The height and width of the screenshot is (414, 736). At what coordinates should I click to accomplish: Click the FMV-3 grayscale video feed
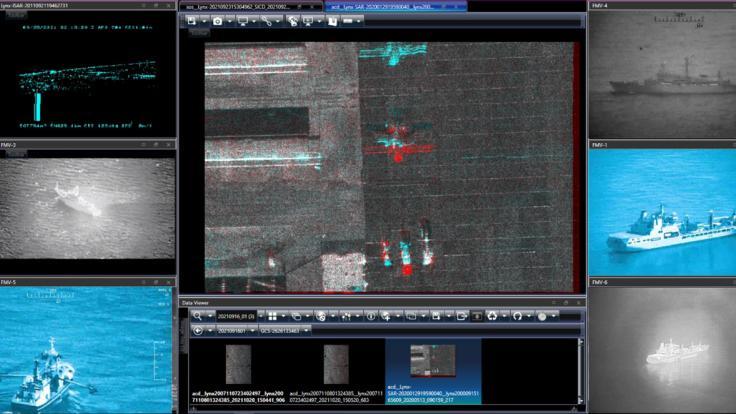click(88, 208)
